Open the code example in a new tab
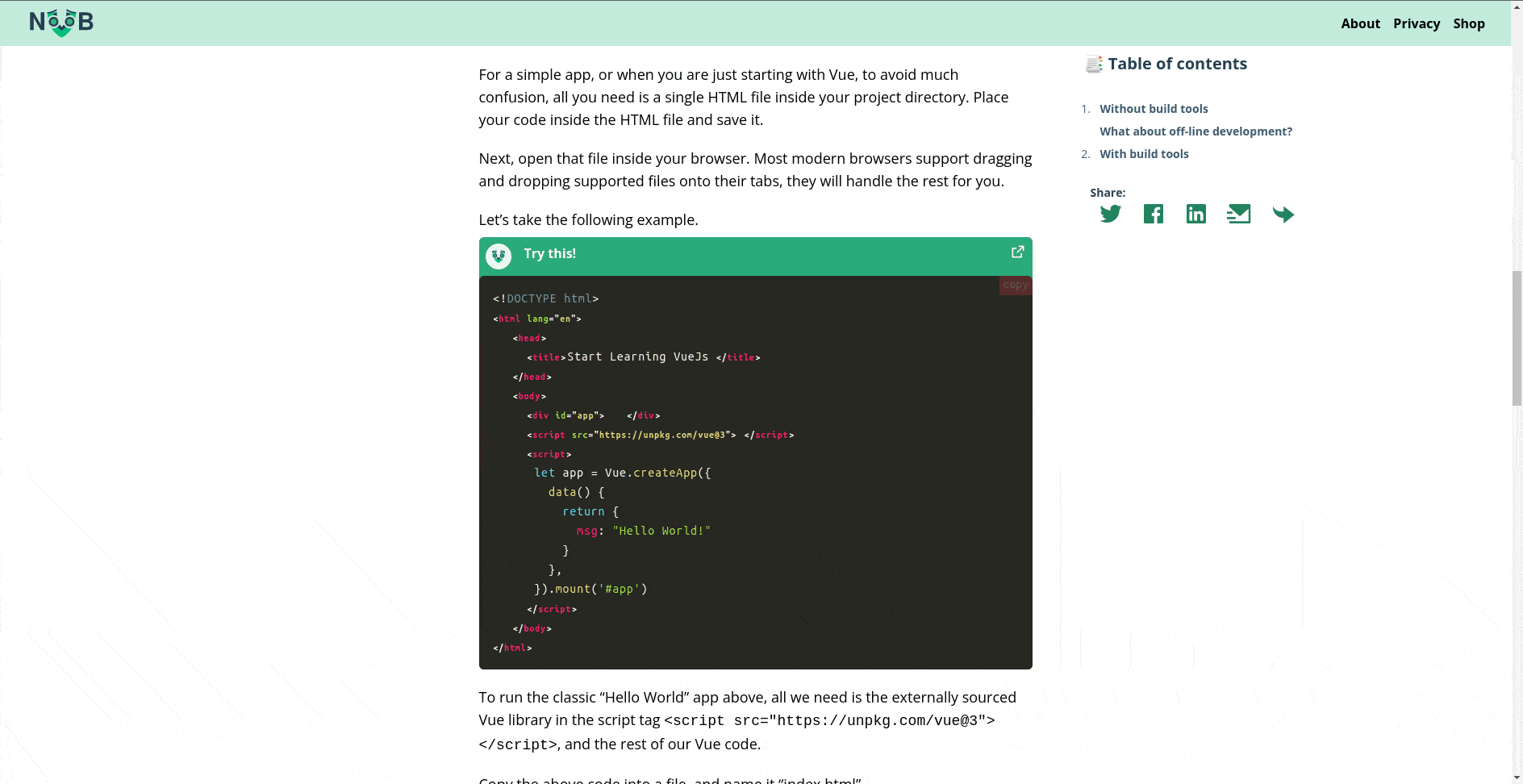Viewport: 1523px width, 784px height. [x=1016, y=252]
